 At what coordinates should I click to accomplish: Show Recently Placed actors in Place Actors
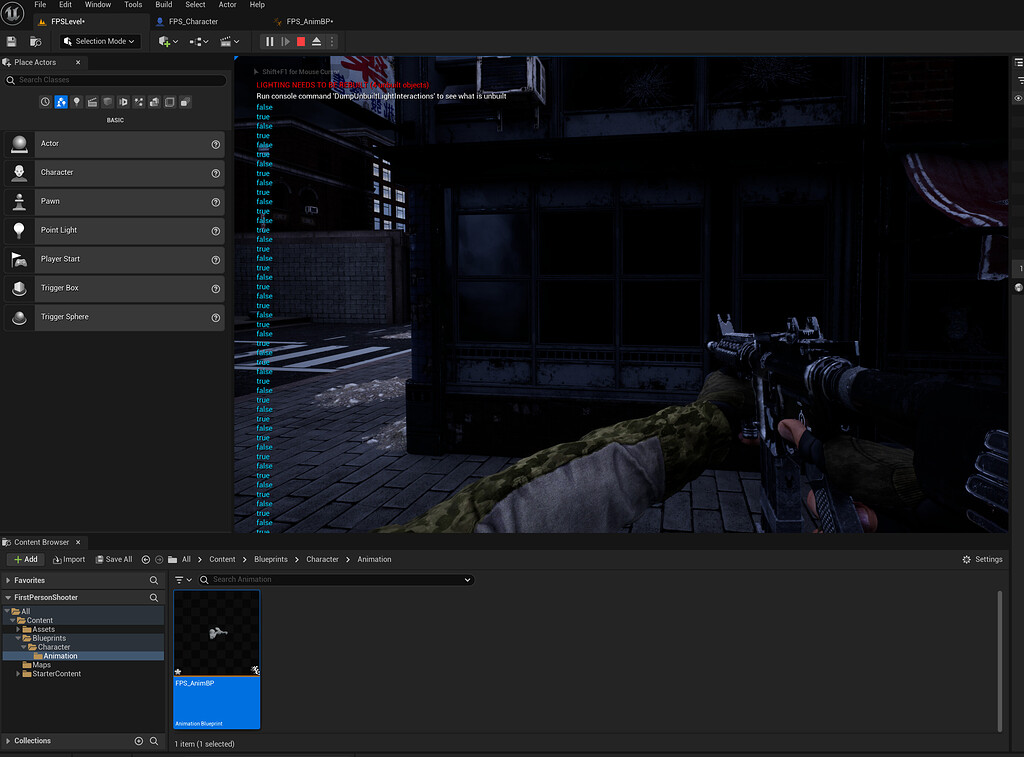click(45, 101)
